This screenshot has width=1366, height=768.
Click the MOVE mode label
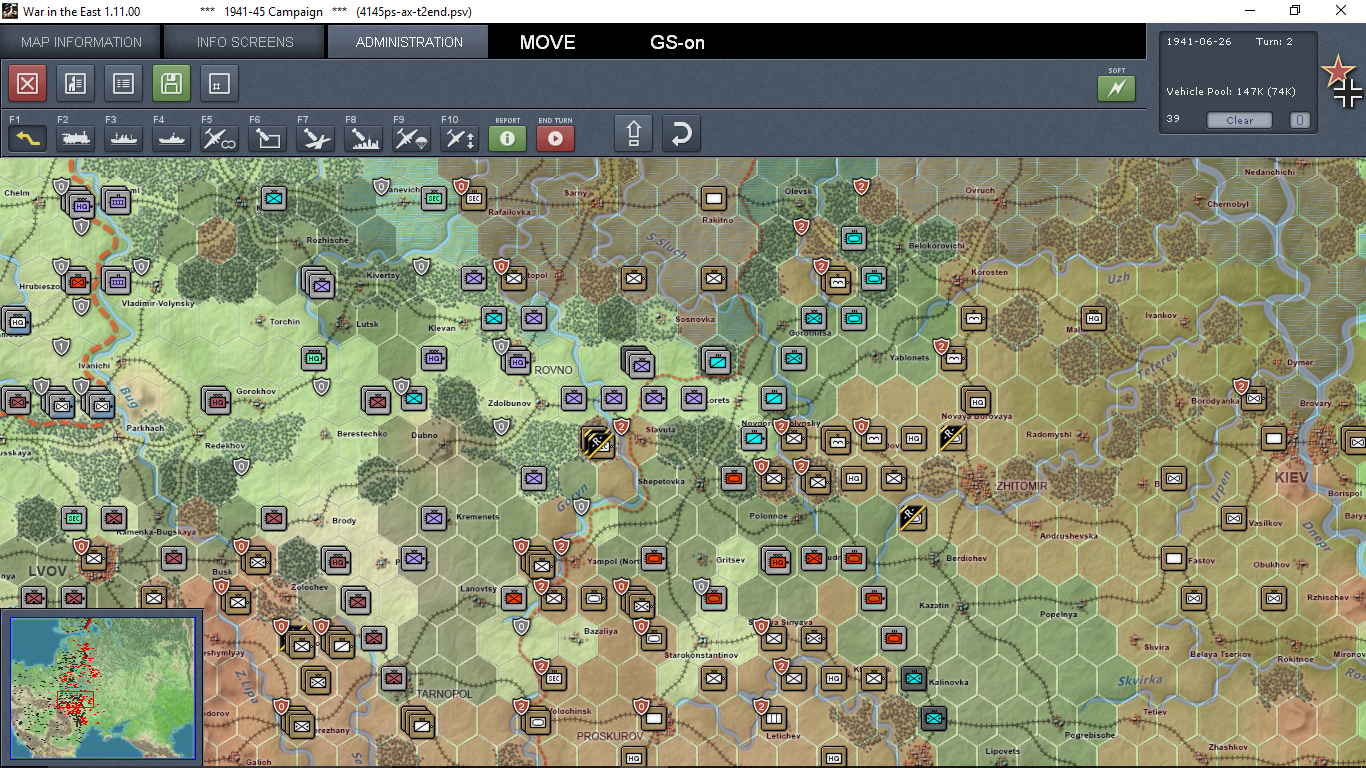[x=548, y=42]
